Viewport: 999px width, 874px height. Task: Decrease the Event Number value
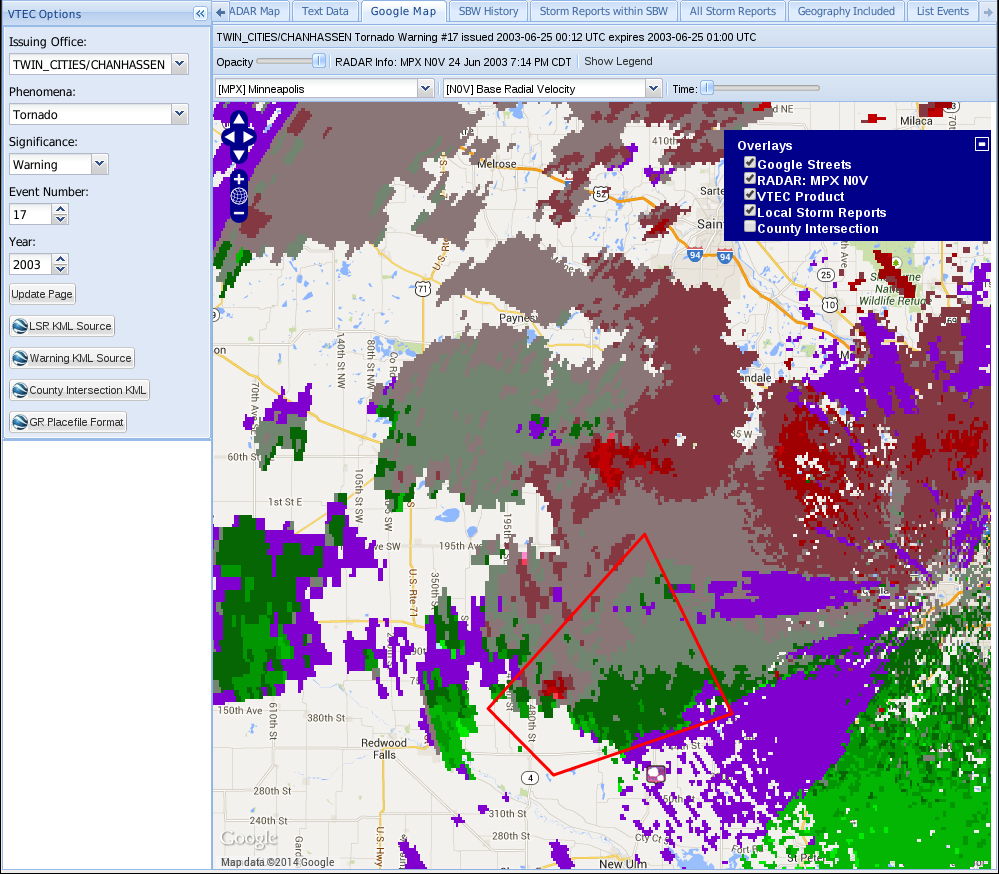(x=61, y=219)
